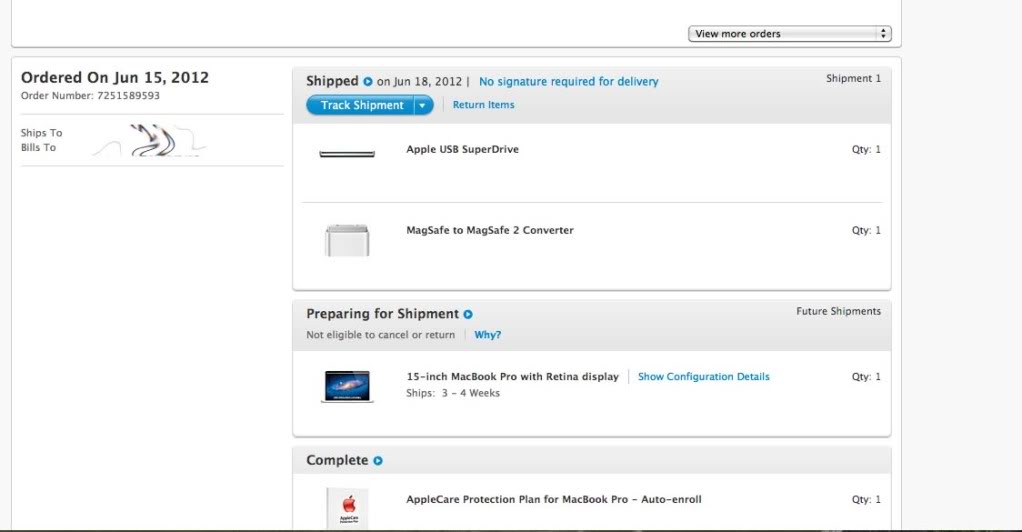Click the MagSafe 2 Converter product image

coord(347,241)
